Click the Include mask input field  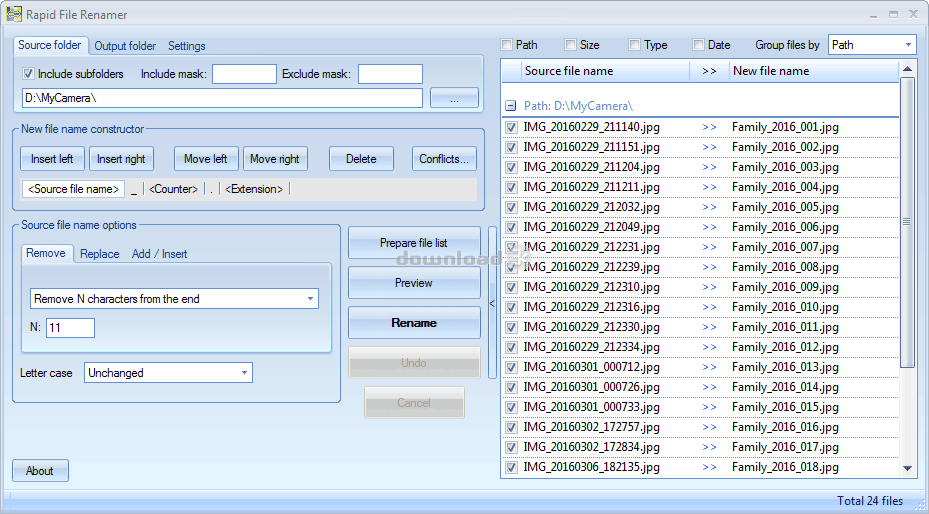[244, 74]
